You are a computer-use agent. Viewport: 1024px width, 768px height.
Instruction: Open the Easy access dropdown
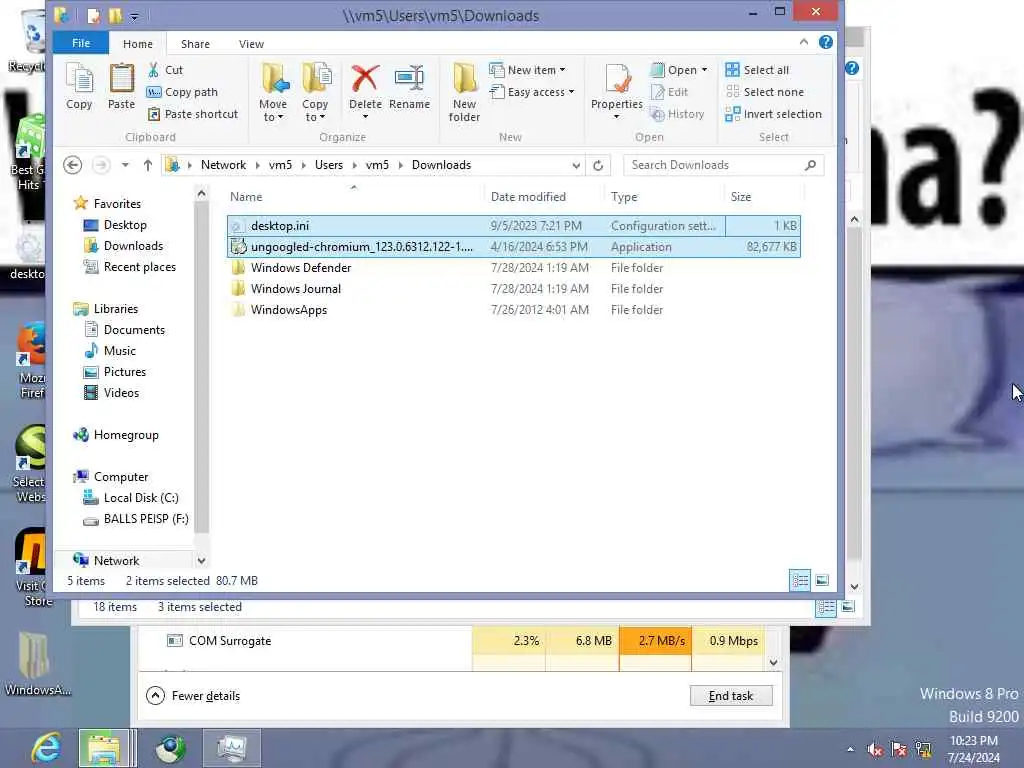532,92
